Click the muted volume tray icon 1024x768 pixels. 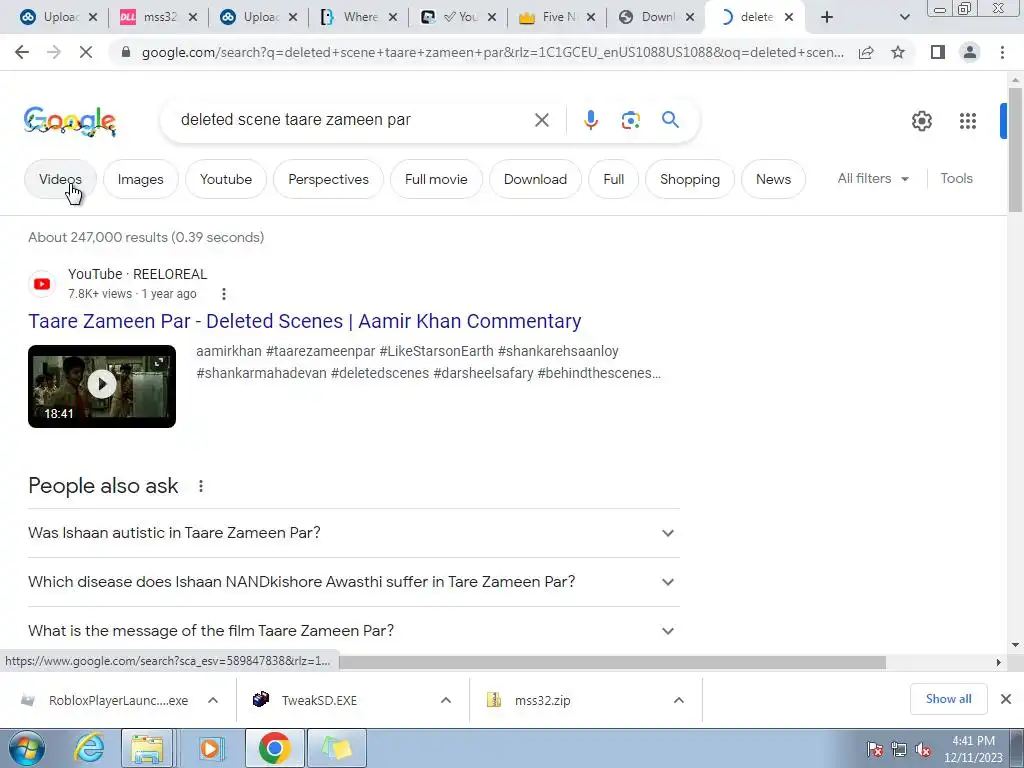tap(923, 750)
